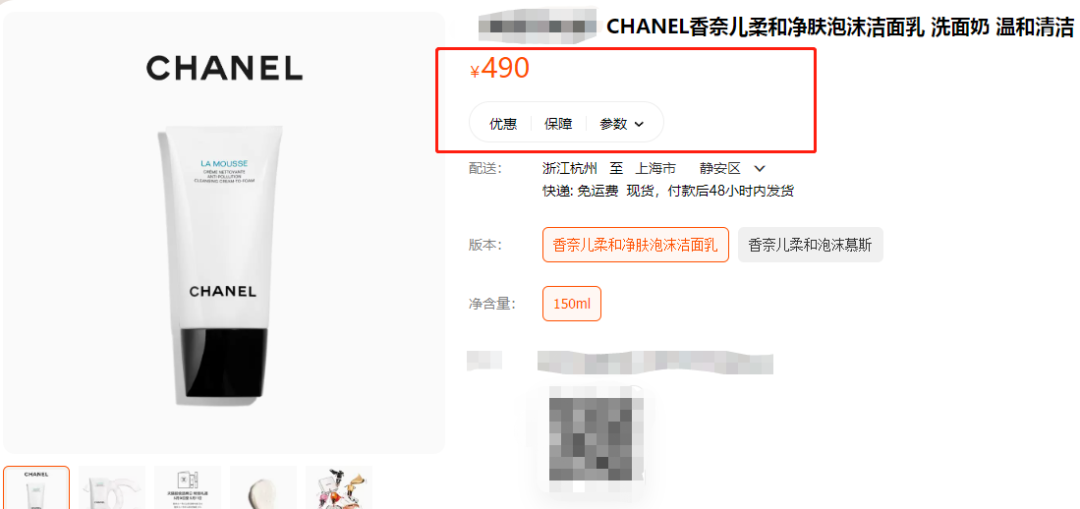Screen dimensions: 1080x509
Task: Click the ¥490 price
Action: [499, 68]
